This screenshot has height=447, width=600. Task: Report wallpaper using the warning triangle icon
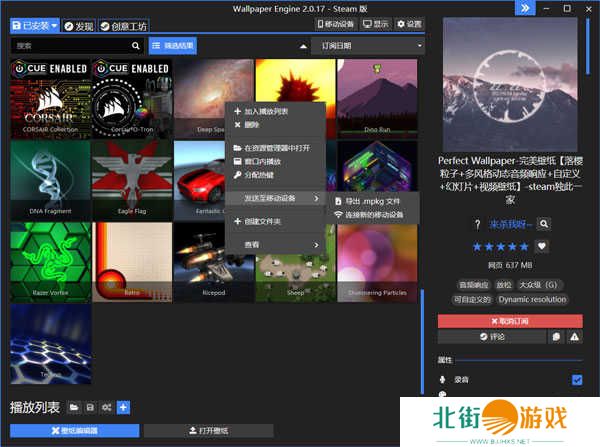click(x=574, y=337)
